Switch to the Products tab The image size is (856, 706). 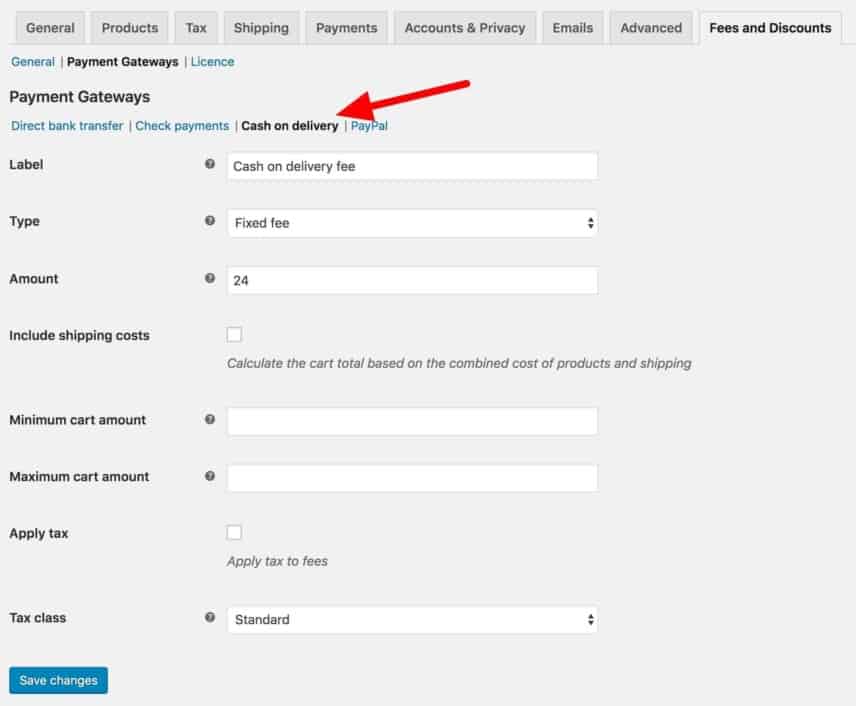click(x=129, y=28)
